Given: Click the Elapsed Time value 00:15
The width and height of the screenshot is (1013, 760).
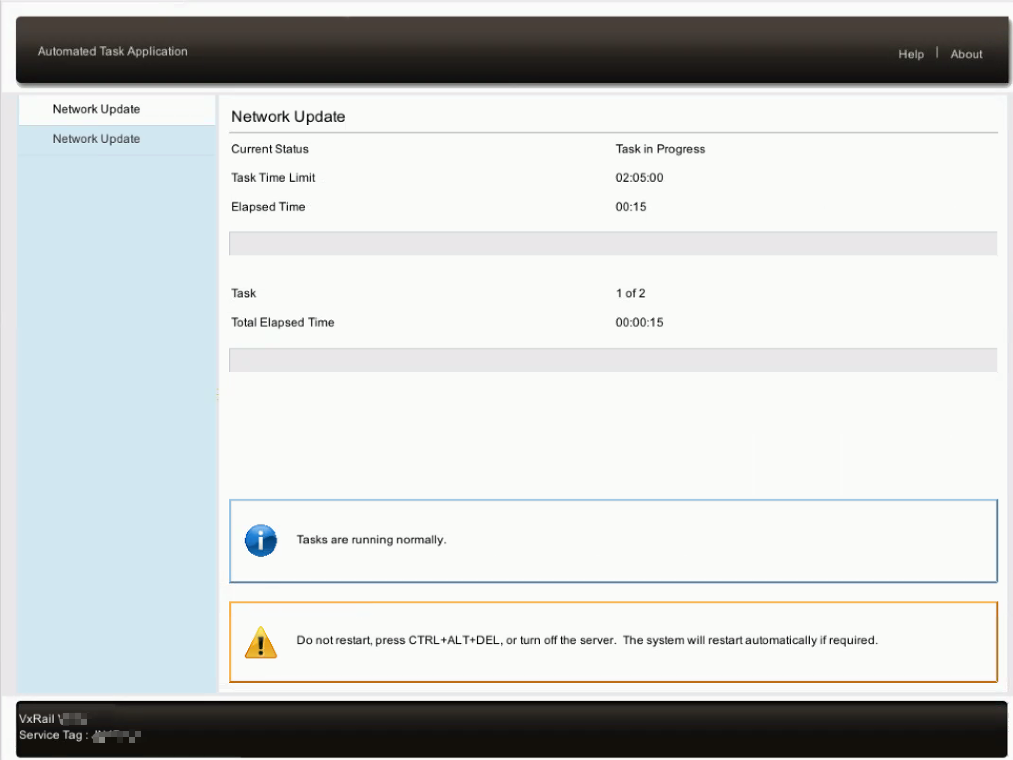Looking at the screenshot, I should [x=630, y=207].
